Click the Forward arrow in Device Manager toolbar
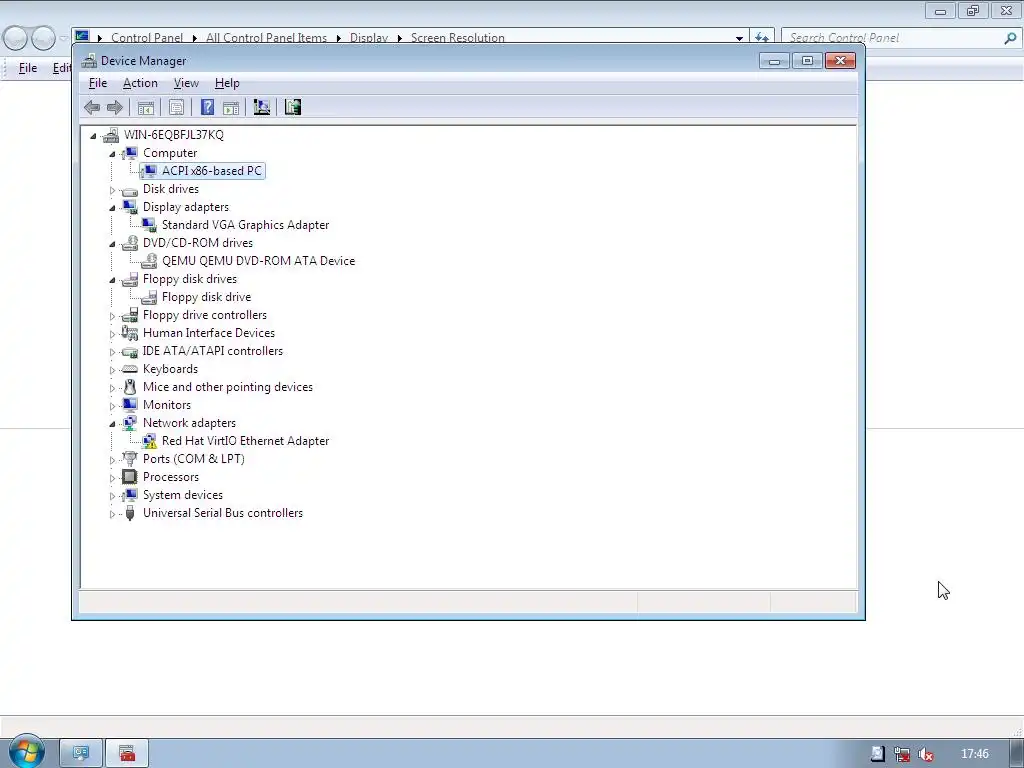This screenshot has height=768, width=1024. pos(115,108)
